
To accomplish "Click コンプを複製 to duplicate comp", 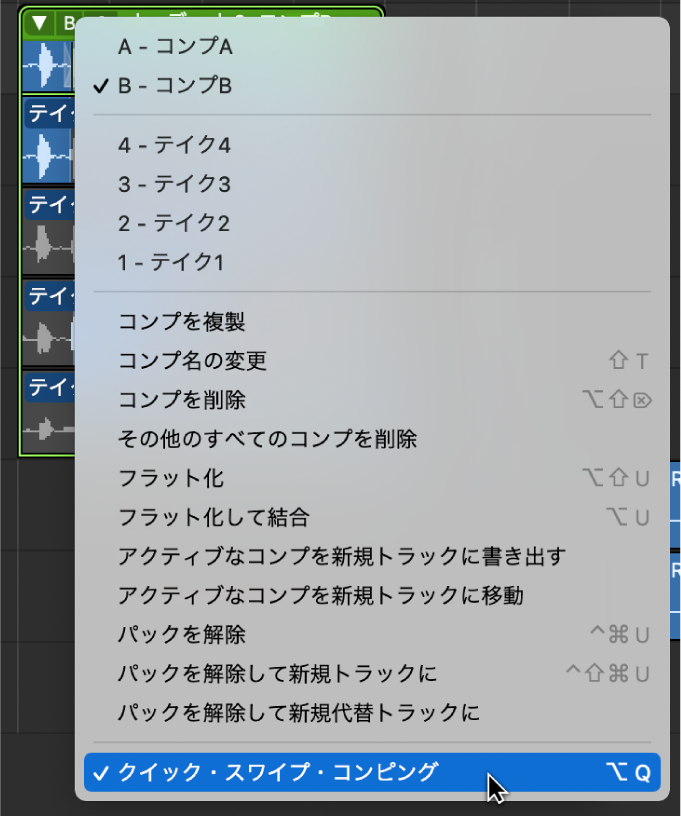I will point(372,322).
